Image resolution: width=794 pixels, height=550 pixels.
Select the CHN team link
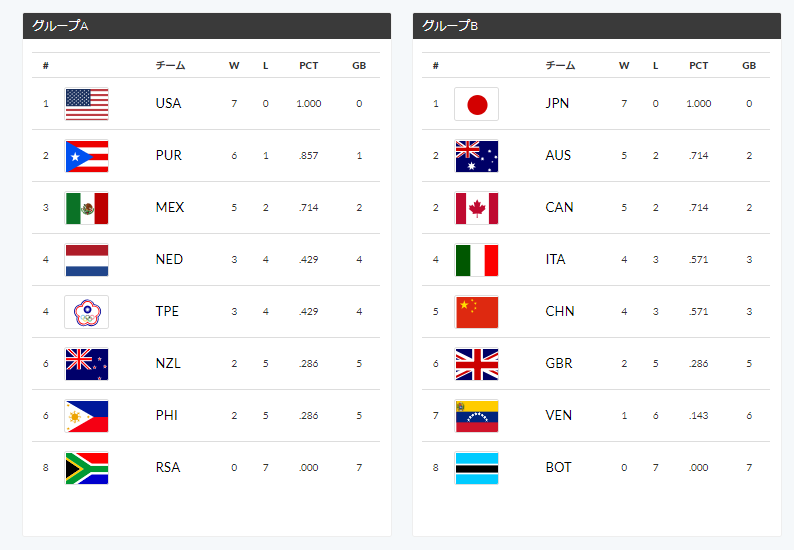(560, 311)
